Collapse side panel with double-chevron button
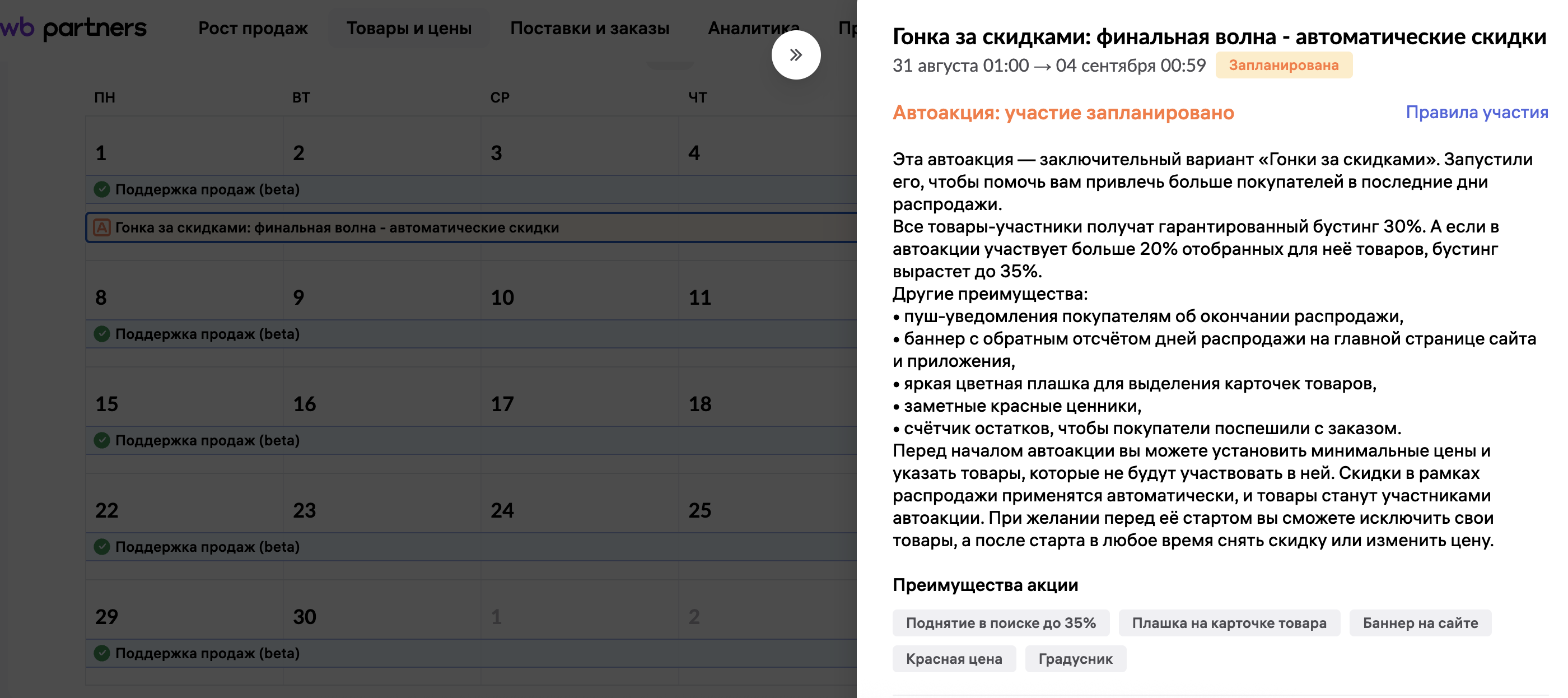This screenshot has height=698, width=1568. coord(796,55)
